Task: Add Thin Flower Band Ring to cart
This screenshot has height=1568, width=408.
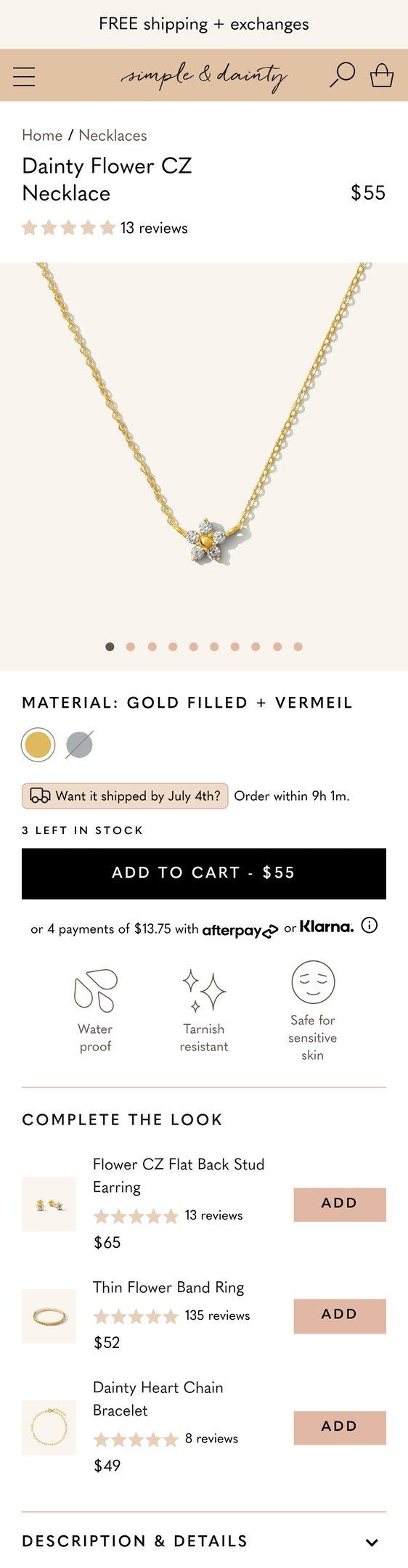Action: point(340,1316)
